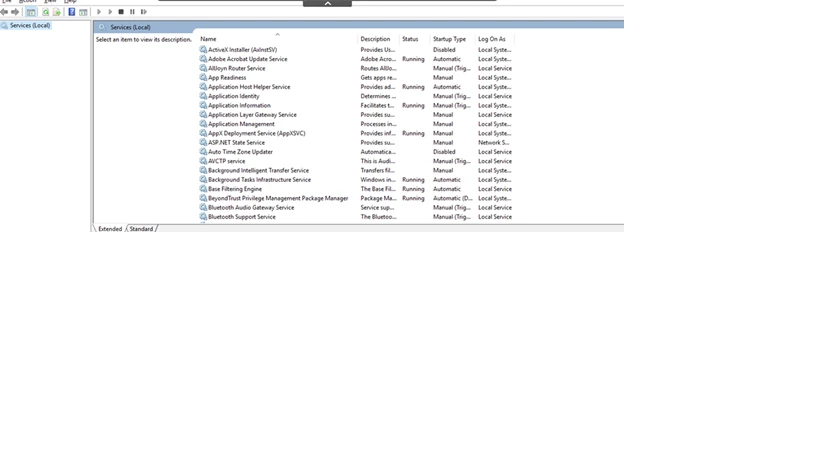This screenshot has height=460, width=819.
Task: Click Automatic (D... startup type of BeyondTrust row
Action: point(453,198)
